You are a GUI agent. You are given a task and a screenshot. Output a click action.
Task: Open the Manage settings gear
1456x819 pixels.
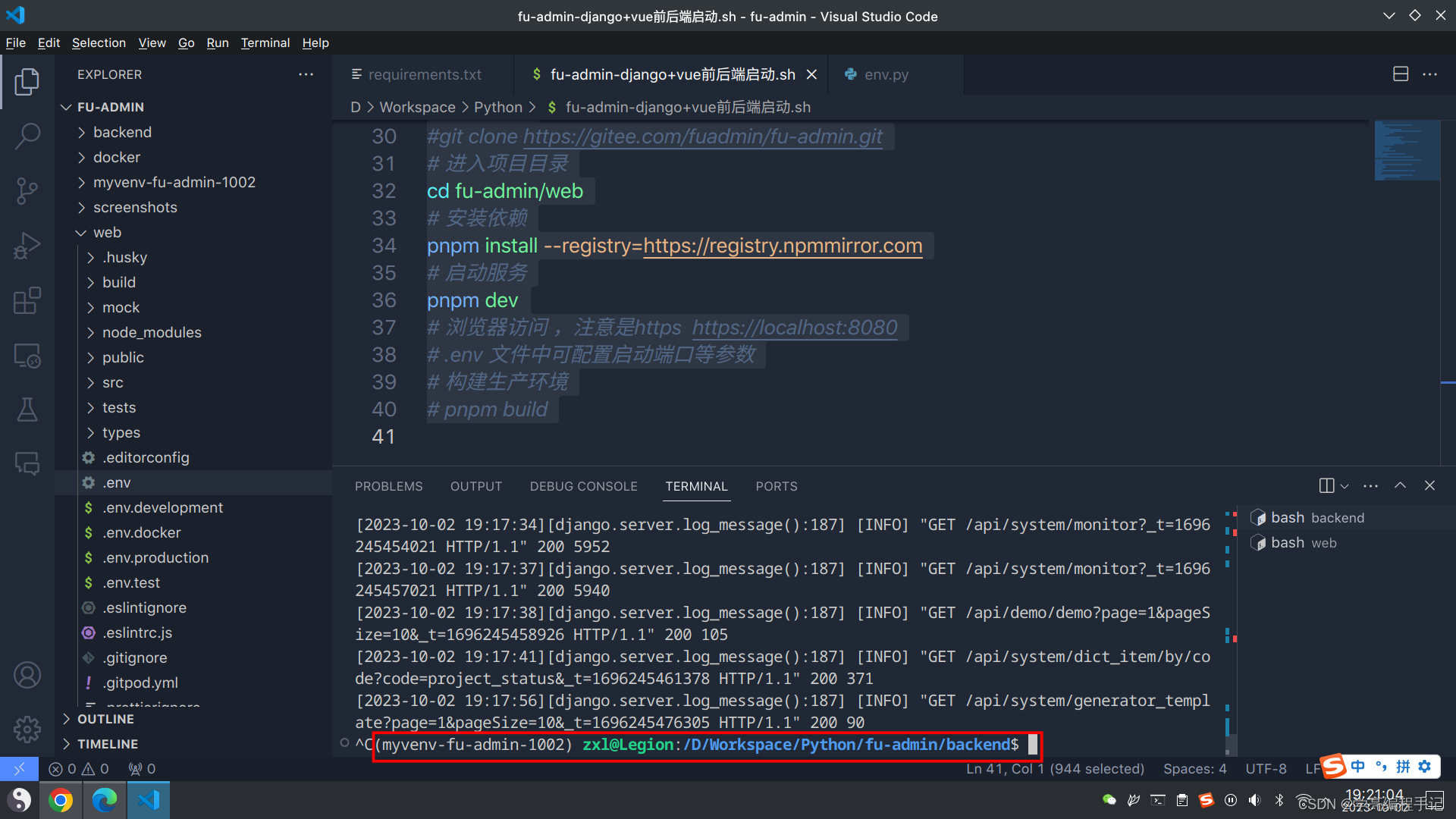pos(28,729)
